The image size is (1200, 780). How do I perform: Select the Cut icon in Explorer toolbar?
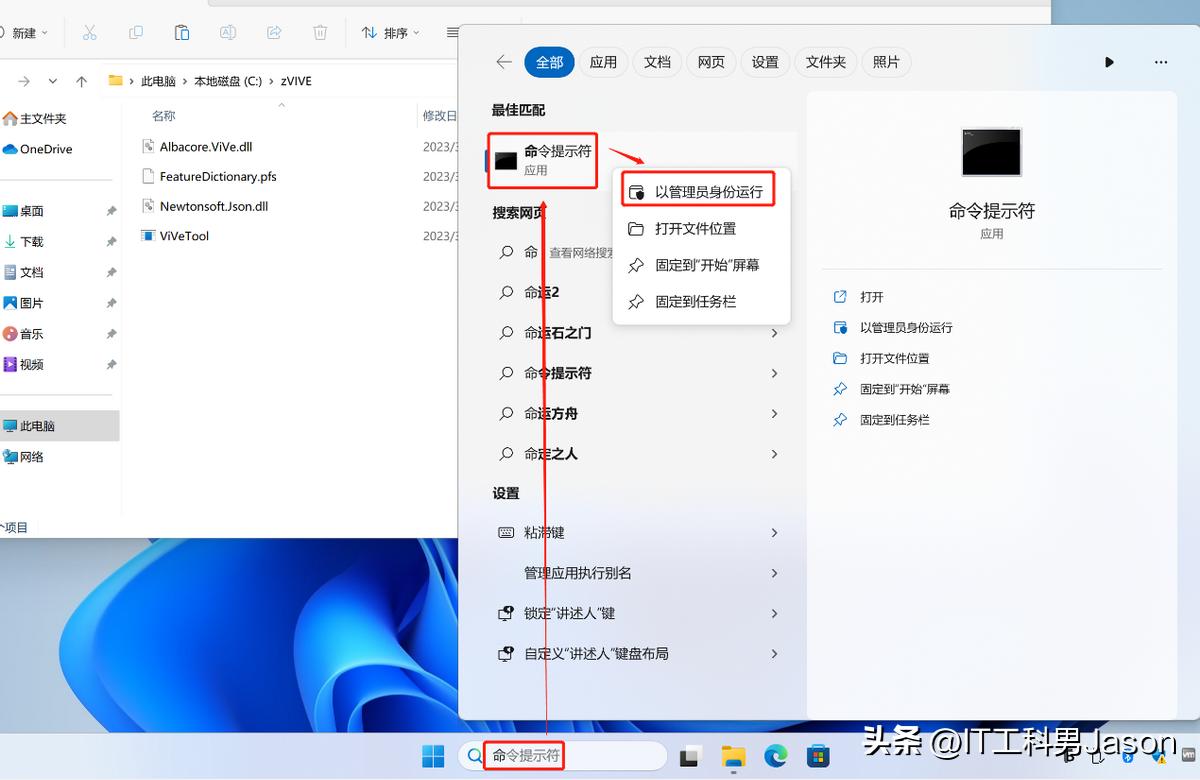click(x=88, y=32)
